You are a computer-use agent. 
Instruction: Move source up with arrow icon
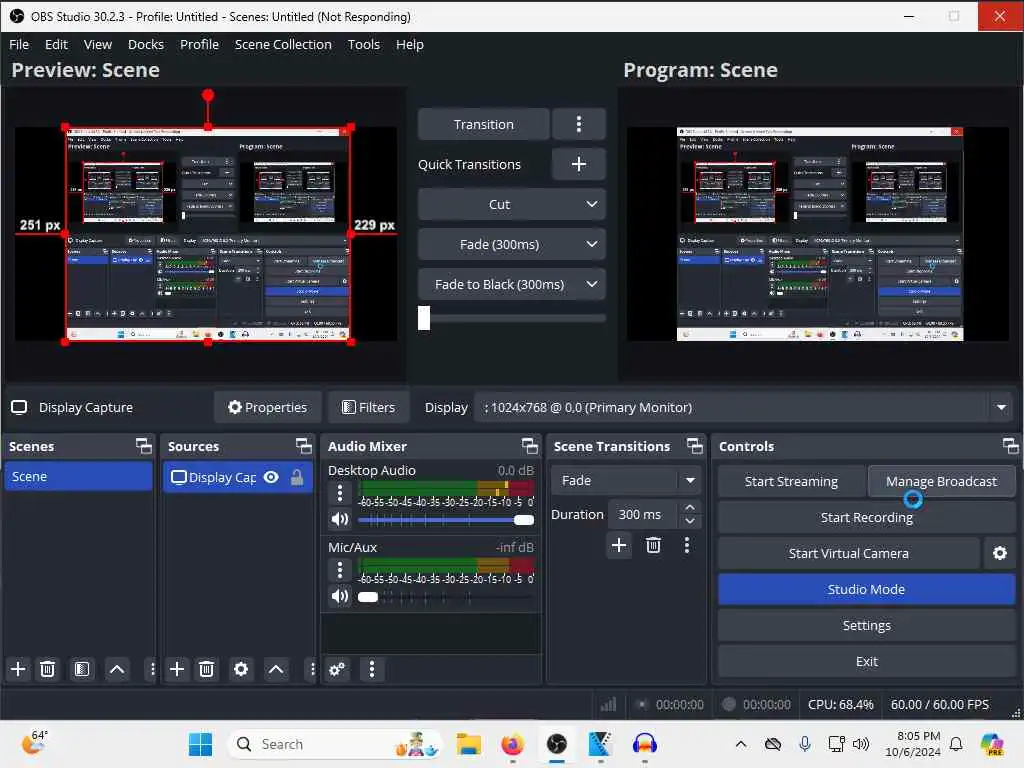tap(276, 669)
